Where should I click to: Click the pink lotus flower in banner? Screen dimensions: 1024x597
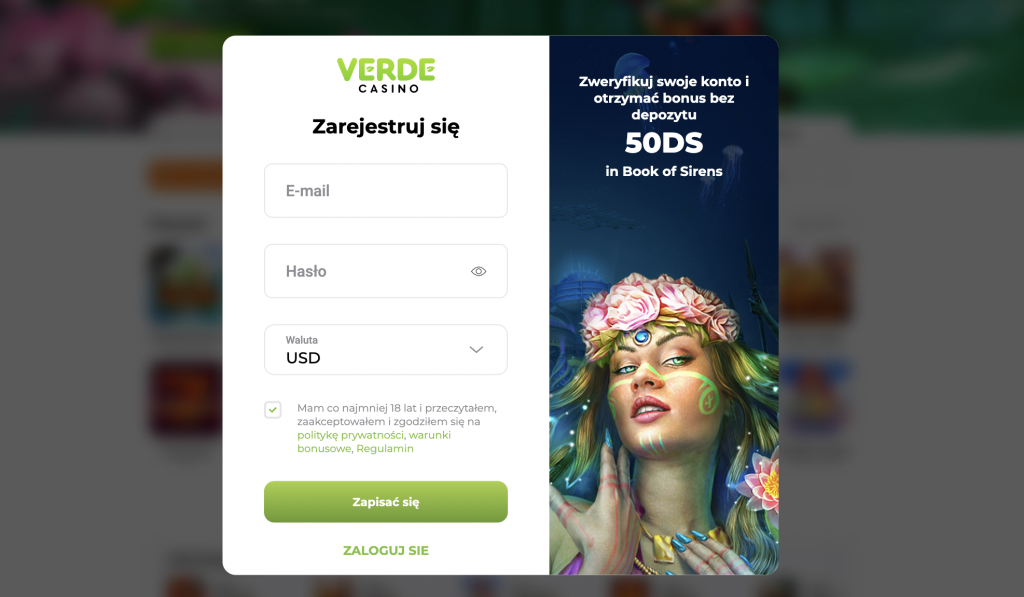point(763,482)
